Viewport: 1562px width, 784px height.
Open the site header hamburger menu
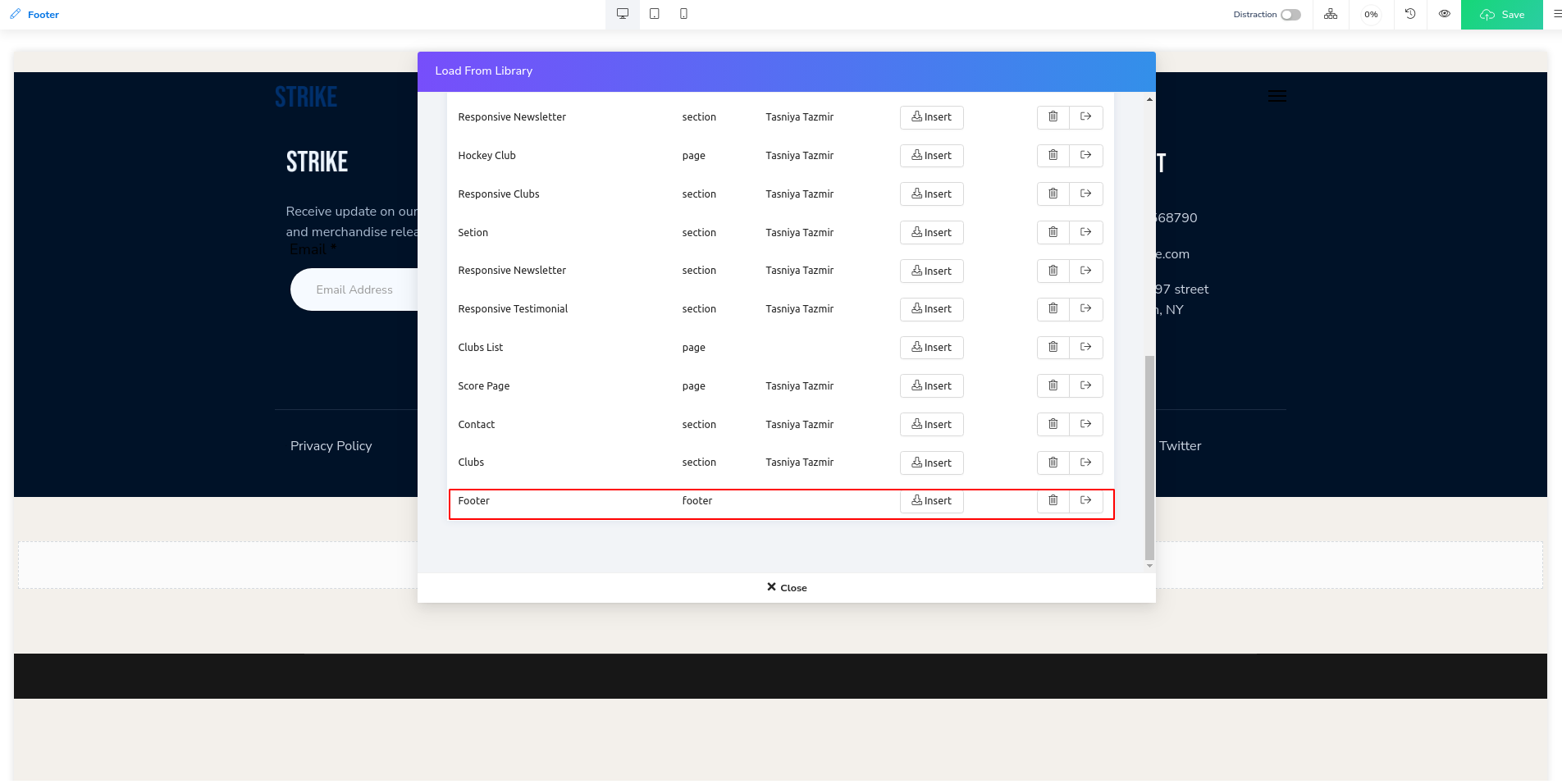coord(1277,96)
